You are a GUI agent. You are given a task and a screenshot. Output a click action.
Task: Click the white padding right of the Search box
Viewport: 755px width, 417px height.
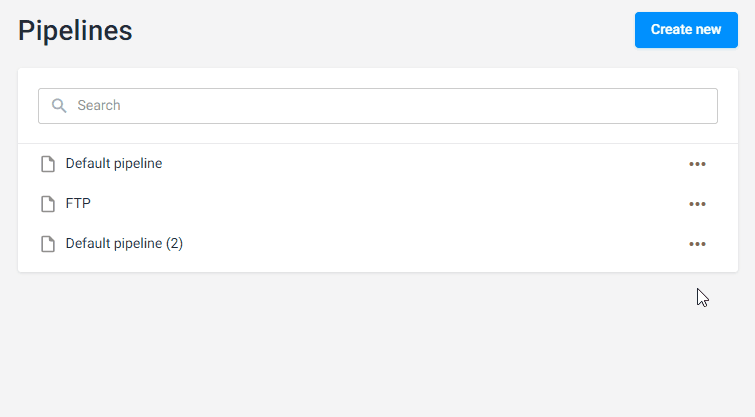pyautogui.click(x=728, y=106)
